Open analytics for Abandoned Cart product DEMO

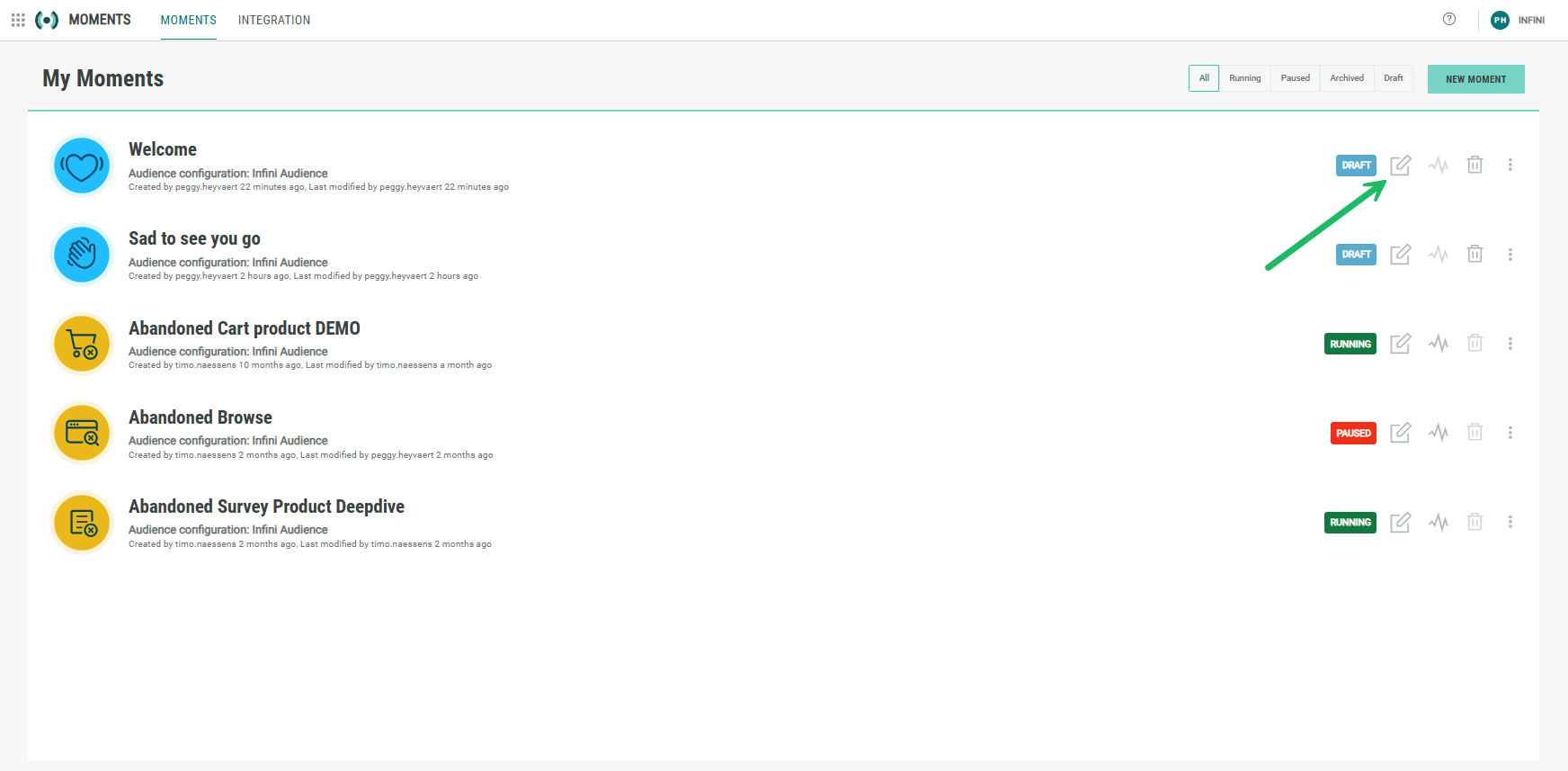tap(1438, 344)
